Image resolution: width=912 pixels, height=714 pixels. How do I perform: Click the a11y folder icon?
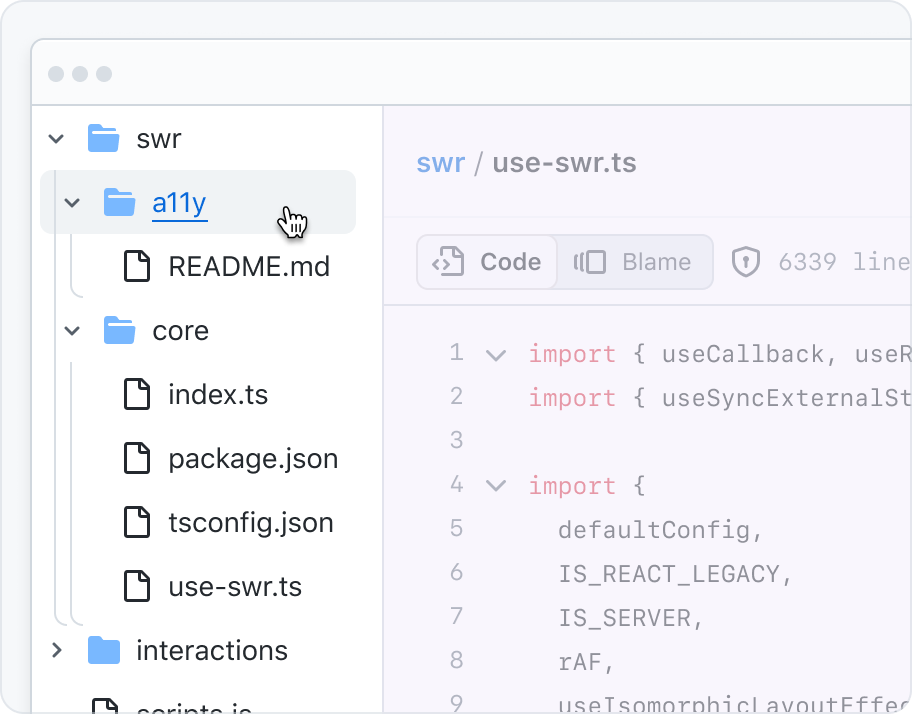tap(119, 202)
